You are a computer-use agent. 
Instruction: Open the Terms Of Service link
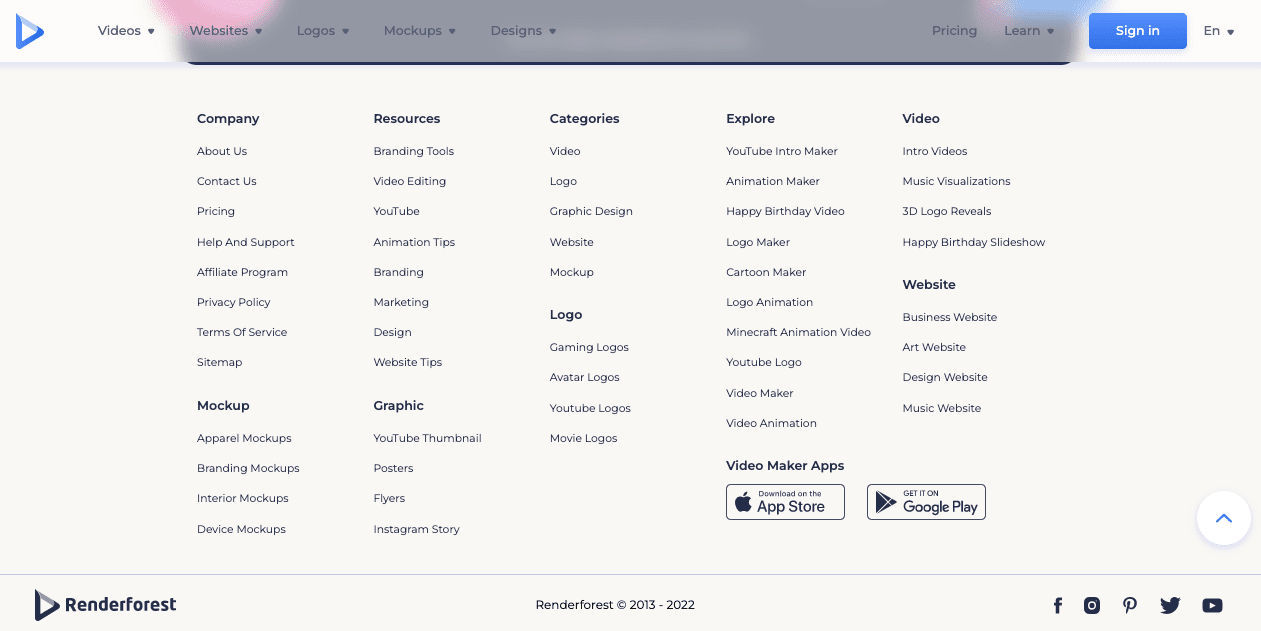tap(242, 332)
